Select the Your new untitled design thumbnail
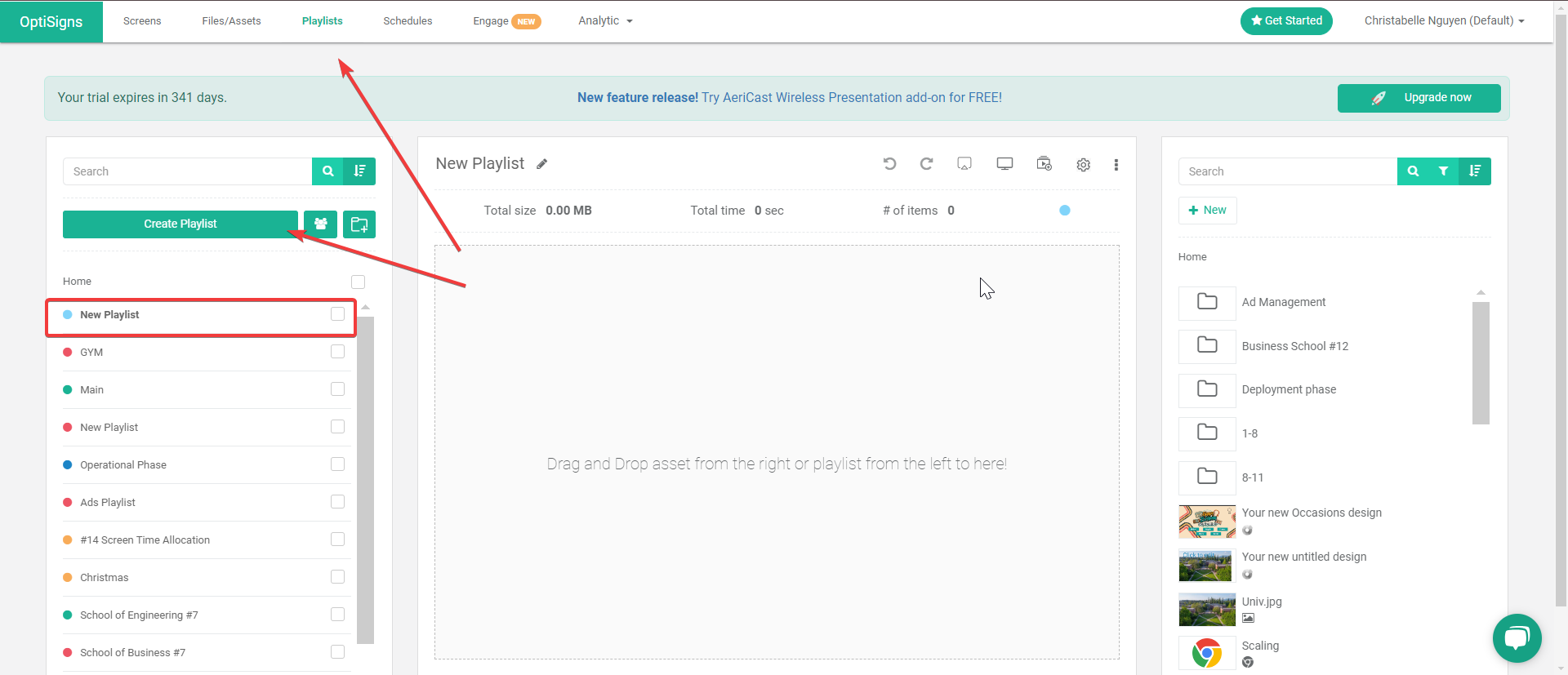The height and width of the screenshot is (675, 1568). point(1207,566)
